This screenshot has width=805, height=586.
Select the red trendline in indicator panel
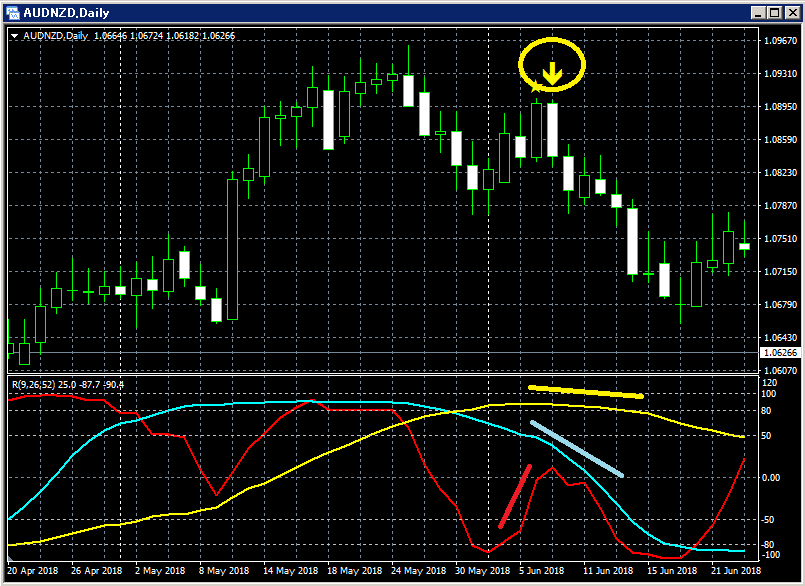[515, 496]
